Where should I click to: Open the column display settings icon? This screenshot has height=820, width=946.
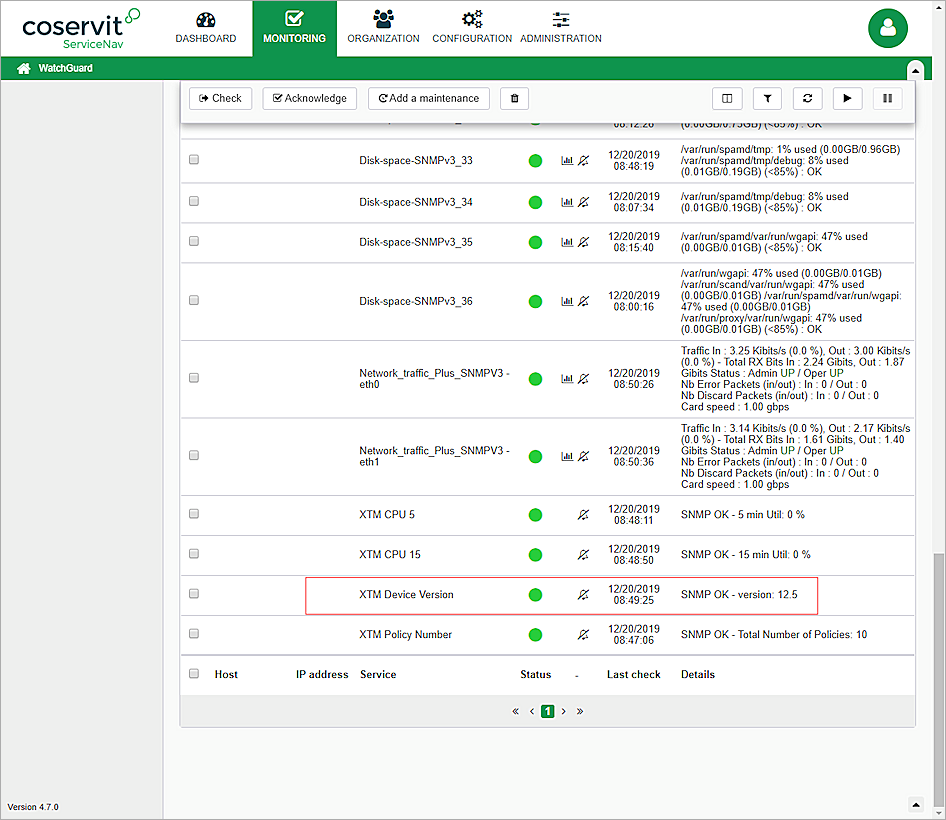[x=727, y=98]
